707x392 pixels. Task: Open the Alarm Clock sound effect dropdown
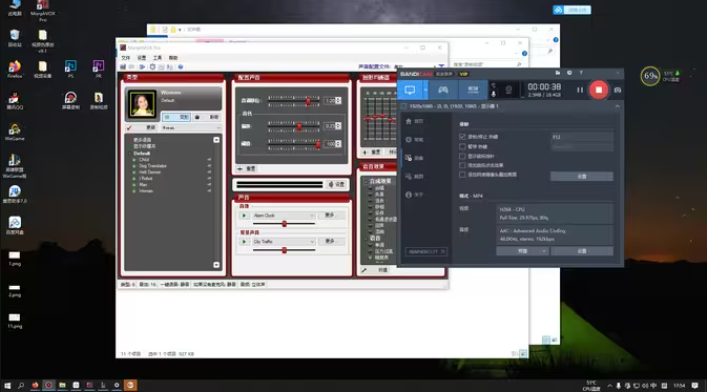(283, 216)
